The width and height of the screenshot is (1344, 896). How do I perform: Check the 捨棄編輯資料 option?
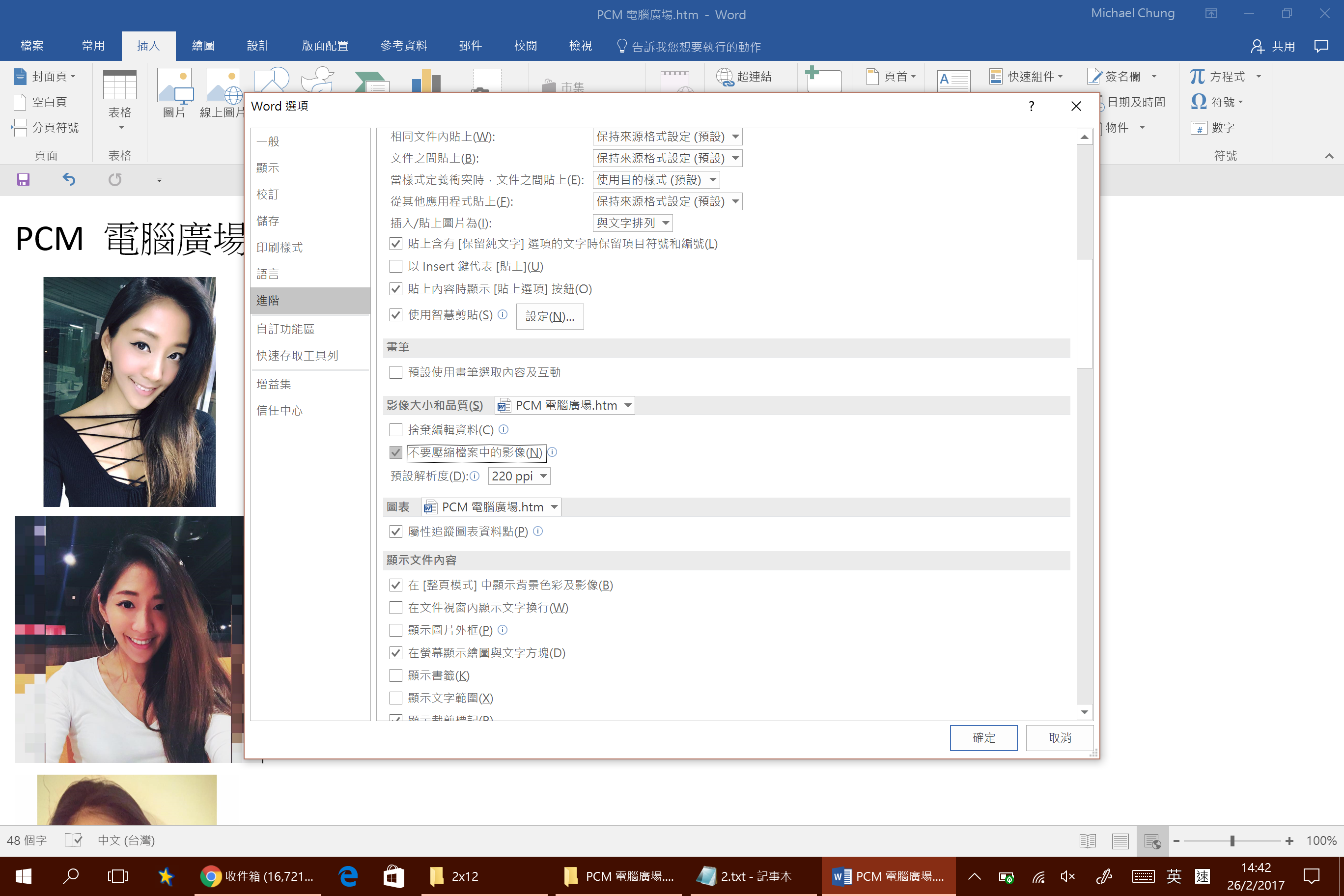pos(395,430)
